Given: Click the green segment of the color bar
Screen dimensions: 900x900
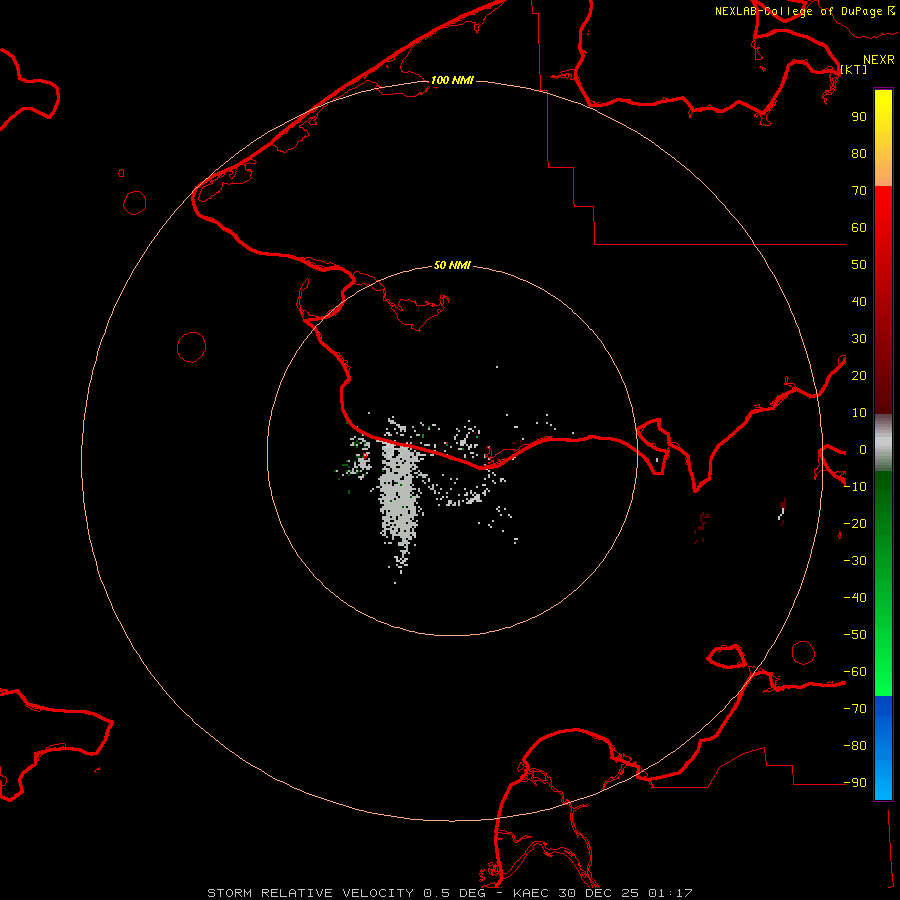Looking at the screenshot, I should click(x=883, y=583).
